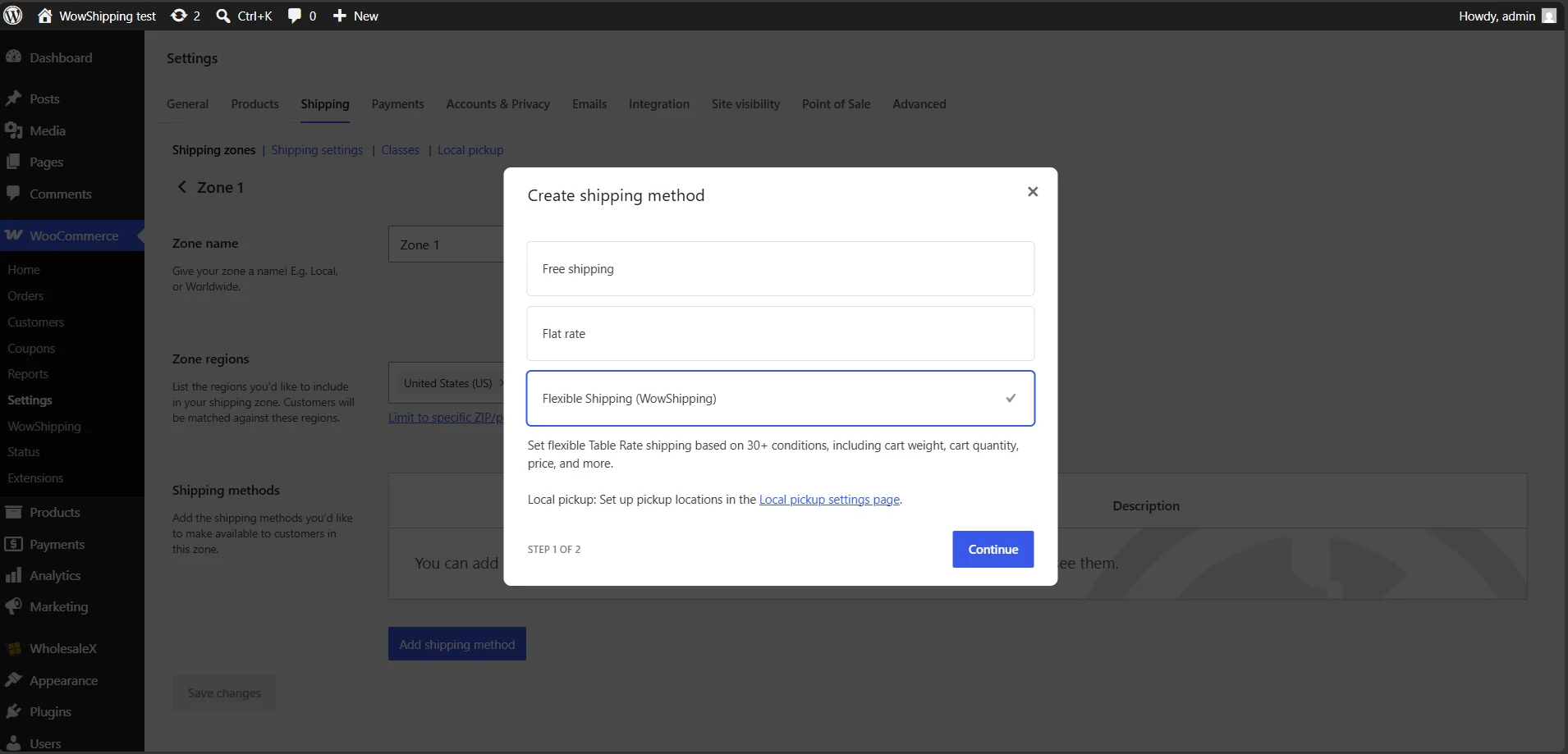
Task: Open WooCommerce Customers submenu item
Action: [35, 322]
